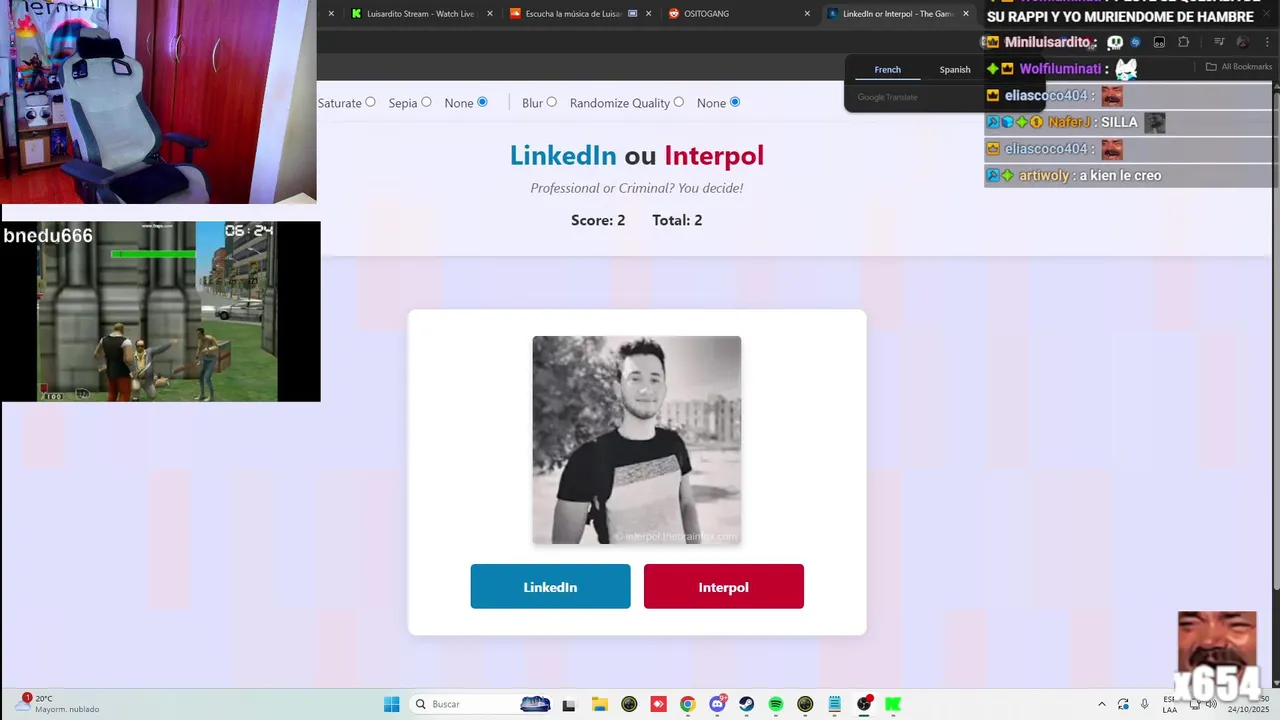Screen dimensions: 1280x720
Task: Click the Google Translate label
Action: pyautogui.click(x=887, y=97)
